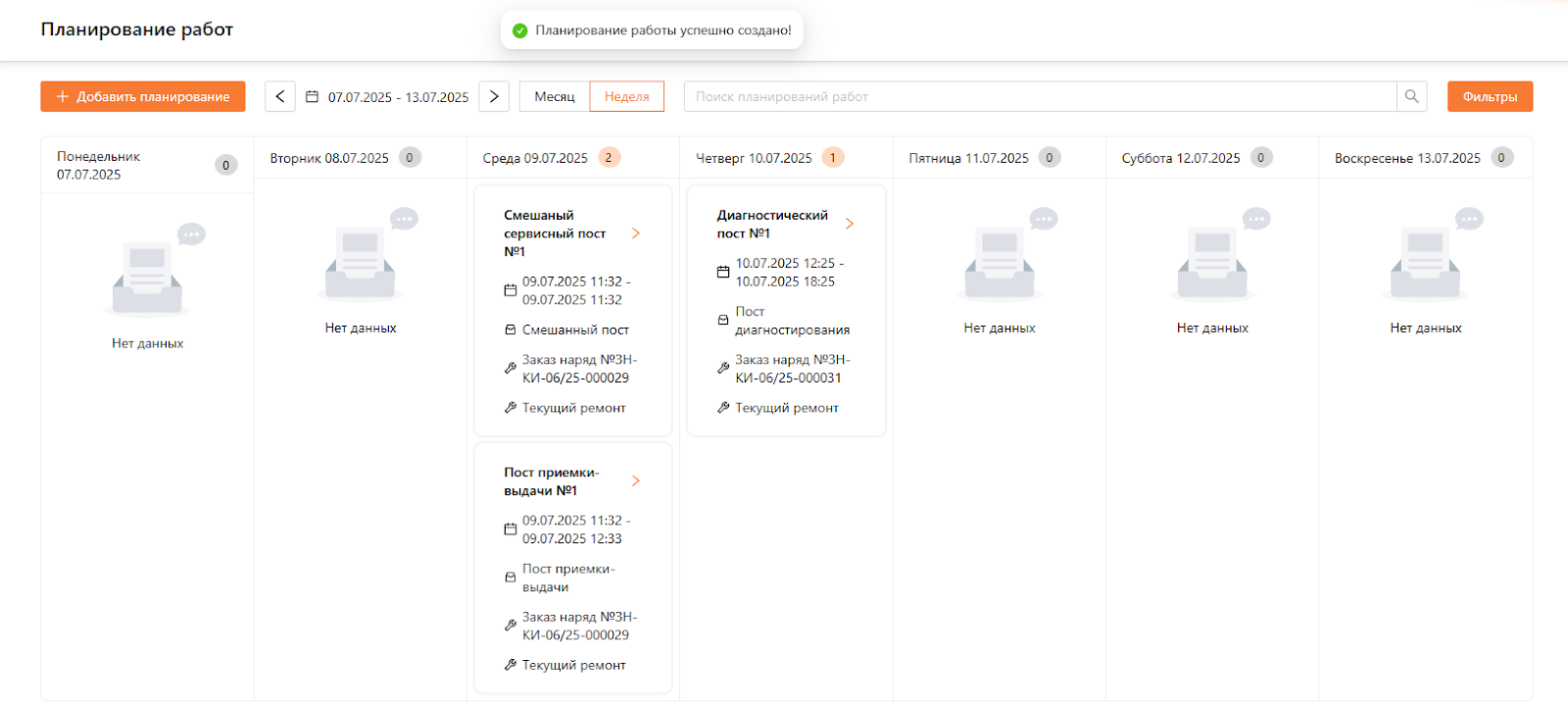Expand the Пост приемки-выдачи №1 card arrow
The height and width of the screenshot is (710, 1568).
636,481
